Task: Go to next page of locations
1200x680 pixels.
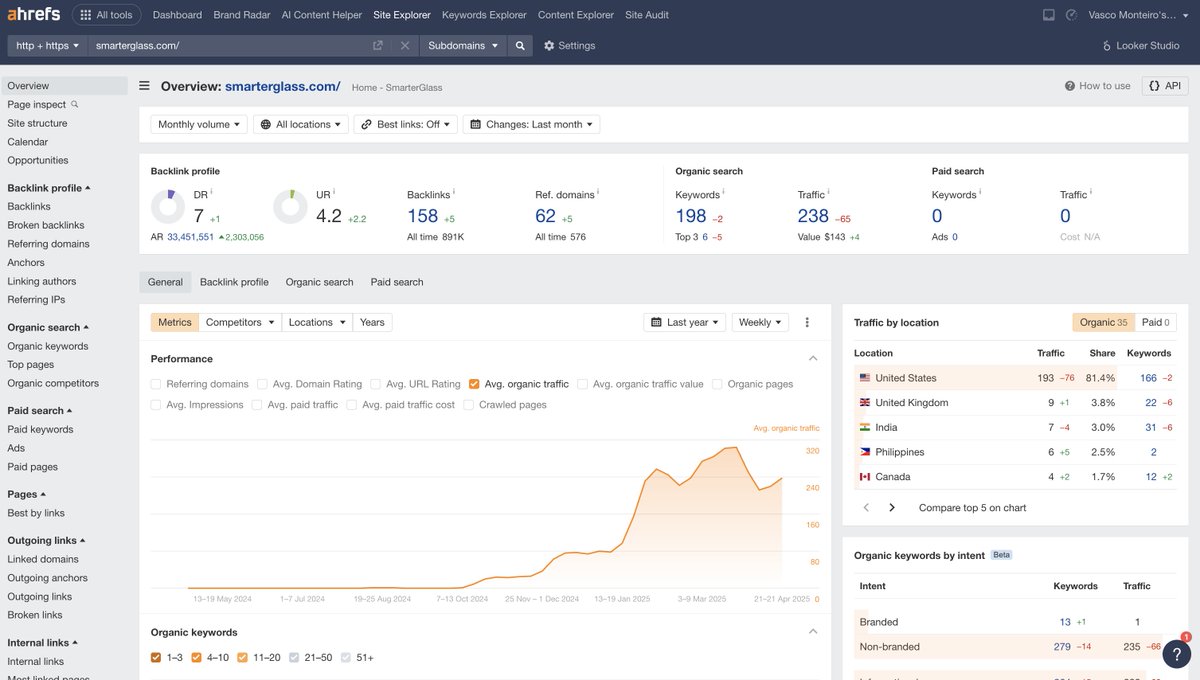Action: (892, 508)
